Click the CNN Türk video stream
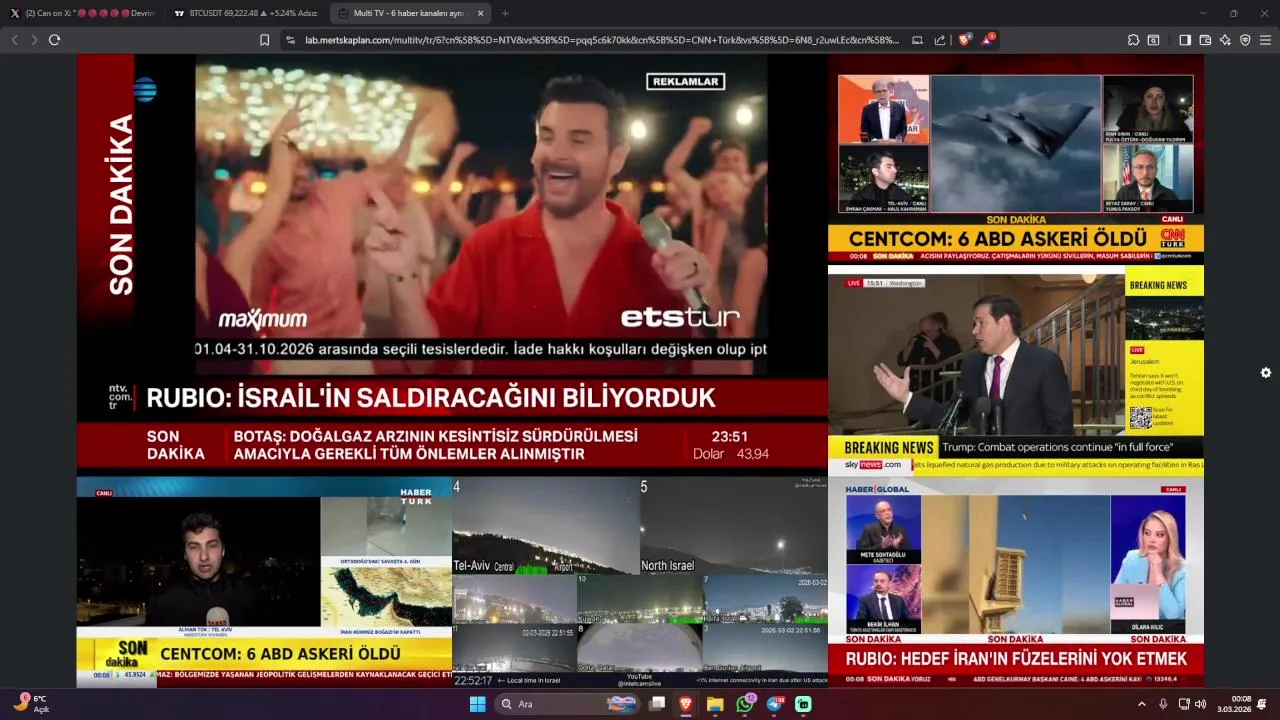Viewport: 1280px width, 720px height. (1015, 159)
